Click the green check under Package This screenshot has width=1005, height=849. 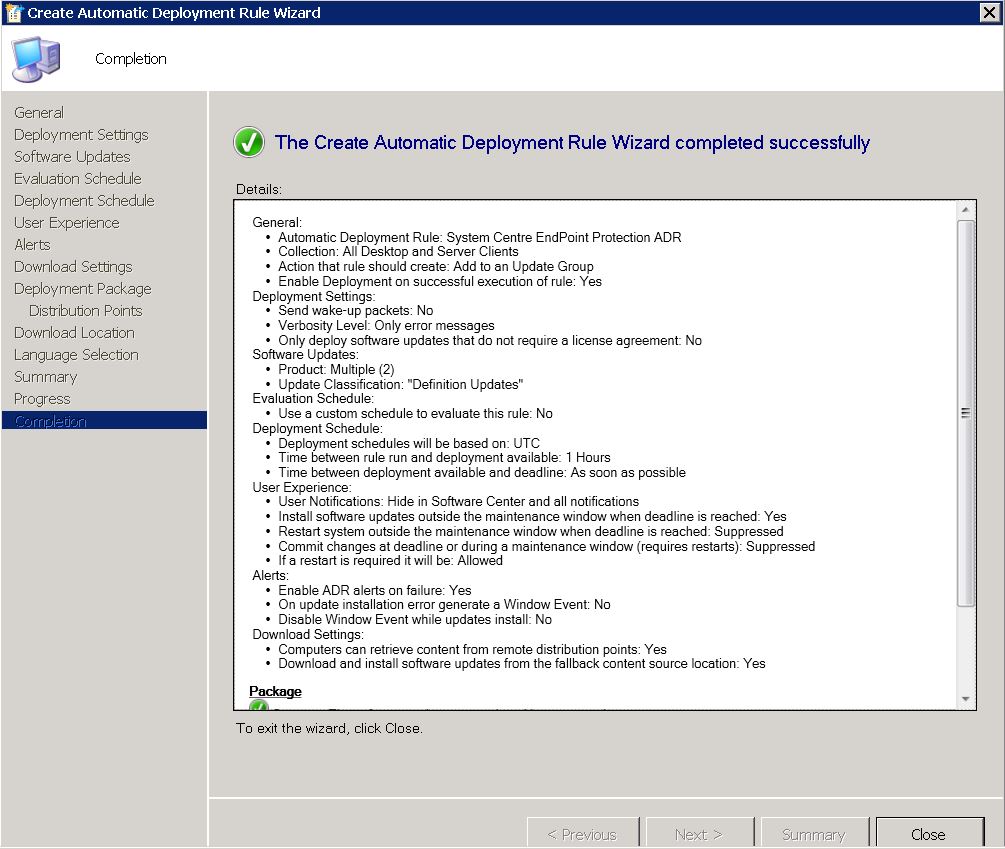point(259,705)
